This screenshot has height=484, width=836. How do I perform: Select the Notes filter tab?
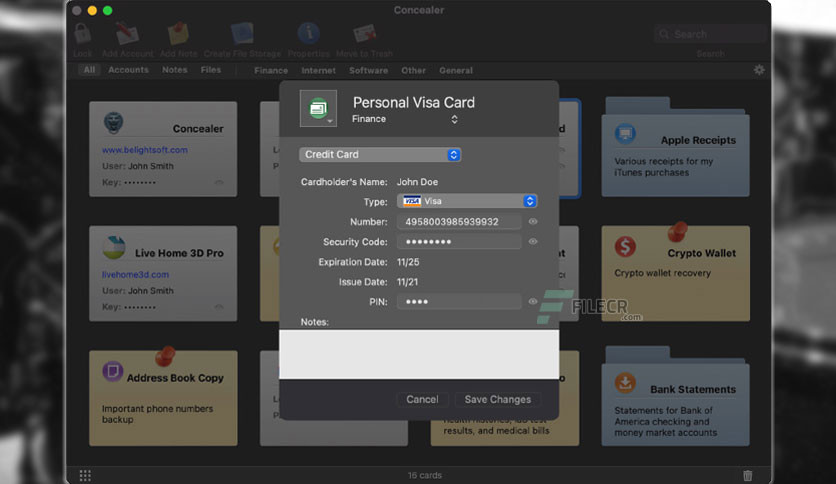click(174, 70)
